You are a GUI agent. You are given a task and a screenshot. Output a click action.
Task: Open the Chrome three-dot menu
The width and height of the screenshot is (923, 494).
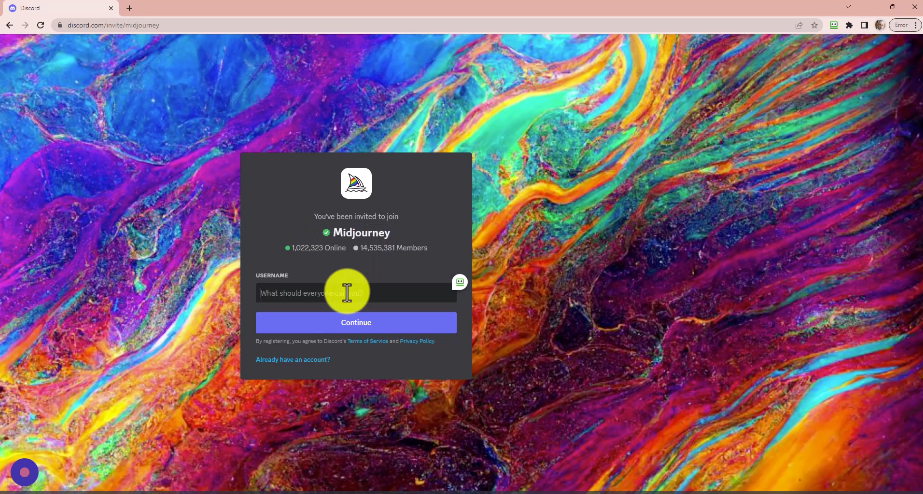coord(915,25)
